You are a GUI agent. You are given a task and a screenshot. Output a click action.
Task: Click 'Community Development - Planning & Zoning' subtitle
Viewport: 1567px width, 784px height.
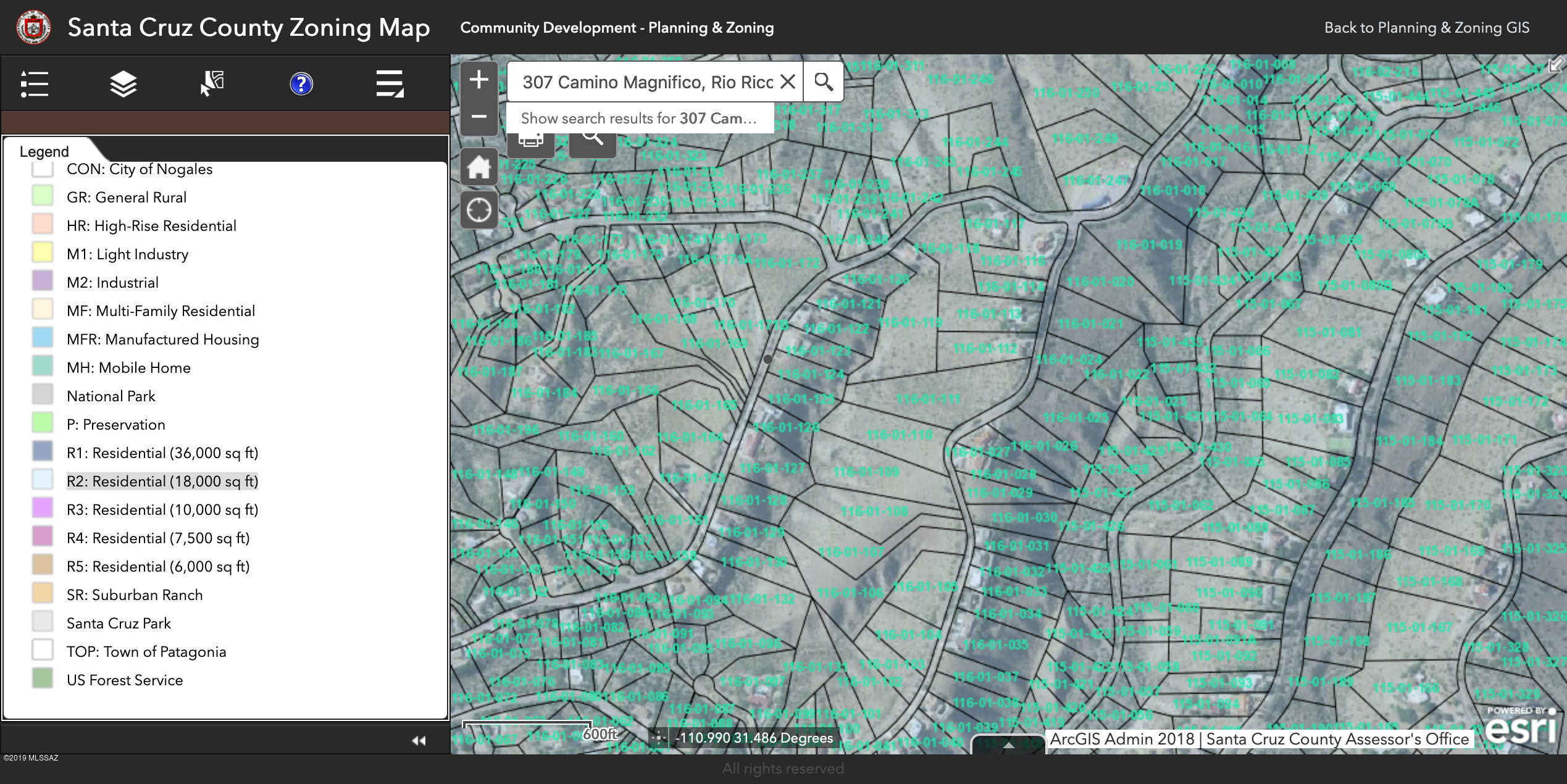point(617,28)
